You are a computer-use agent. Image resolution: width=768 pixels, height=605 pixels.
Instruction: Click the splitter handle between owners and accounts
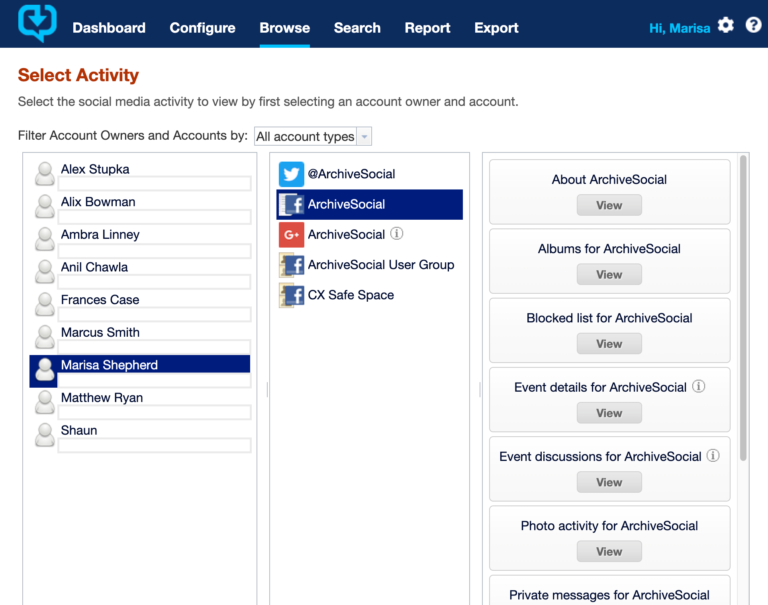pyautogui.click(x=267, y=389)
